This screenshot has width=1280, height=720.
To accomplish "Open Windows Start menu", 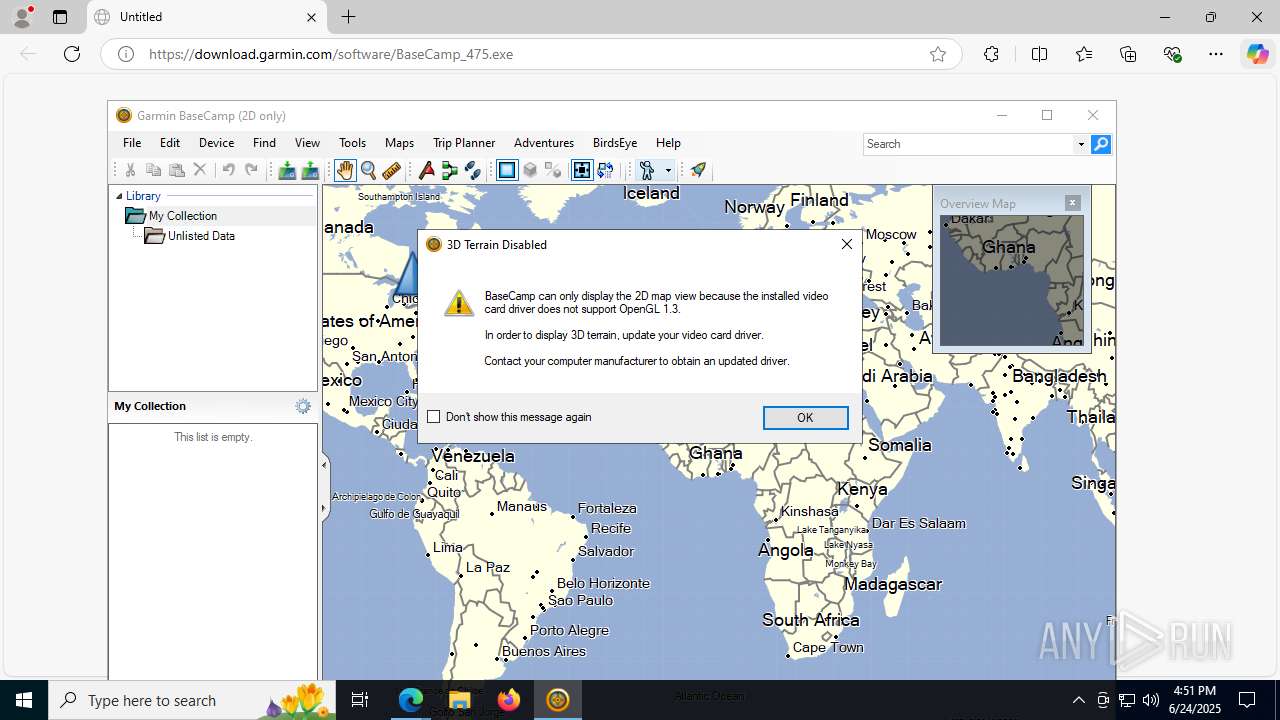I will [x=24, y=700].
